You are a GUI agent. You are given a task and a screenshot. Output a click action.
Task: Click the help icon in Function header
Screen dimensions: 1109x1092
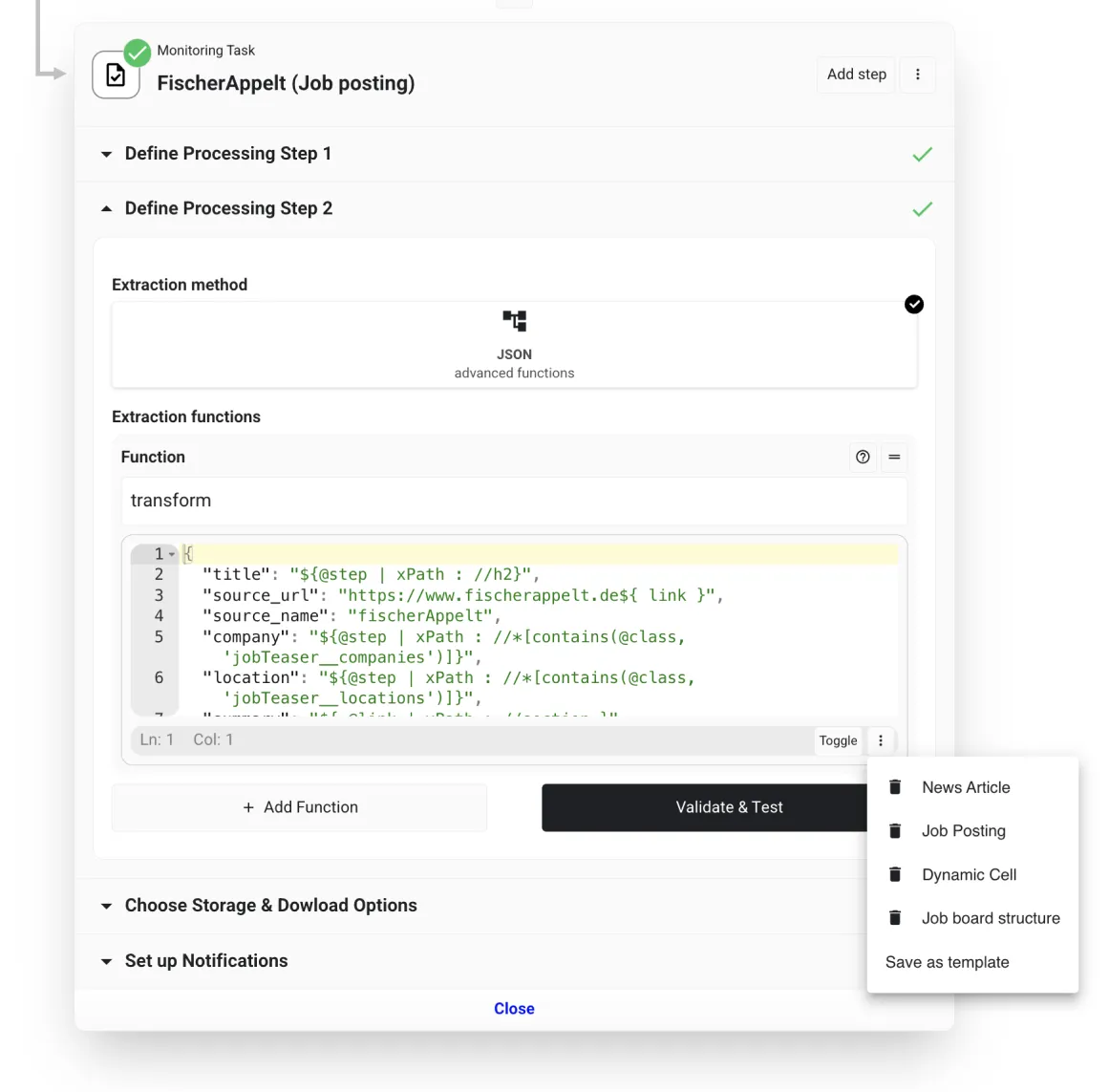[x=863, y=457]
